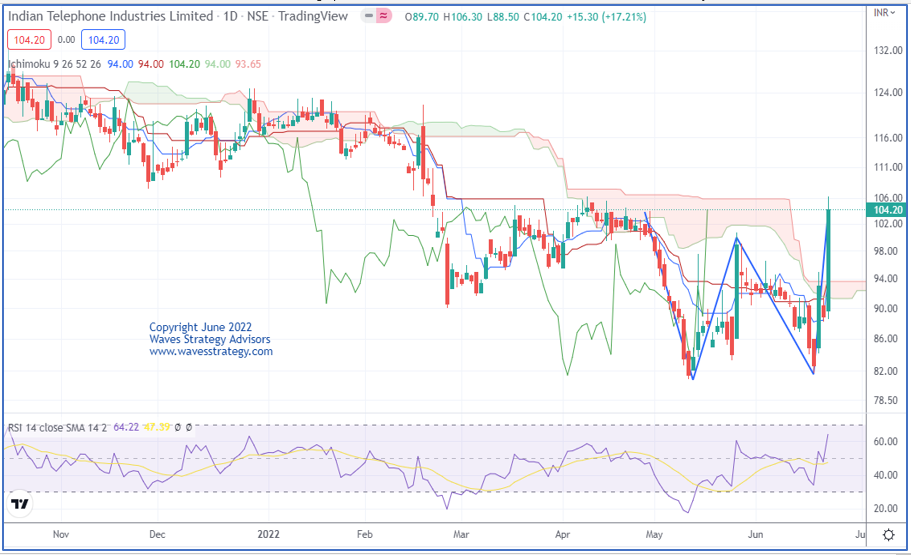Click the RSI 14 close SMA 14 2 label
The height and width of the screenshot is (555, 911).
click(x=58, y=428)
